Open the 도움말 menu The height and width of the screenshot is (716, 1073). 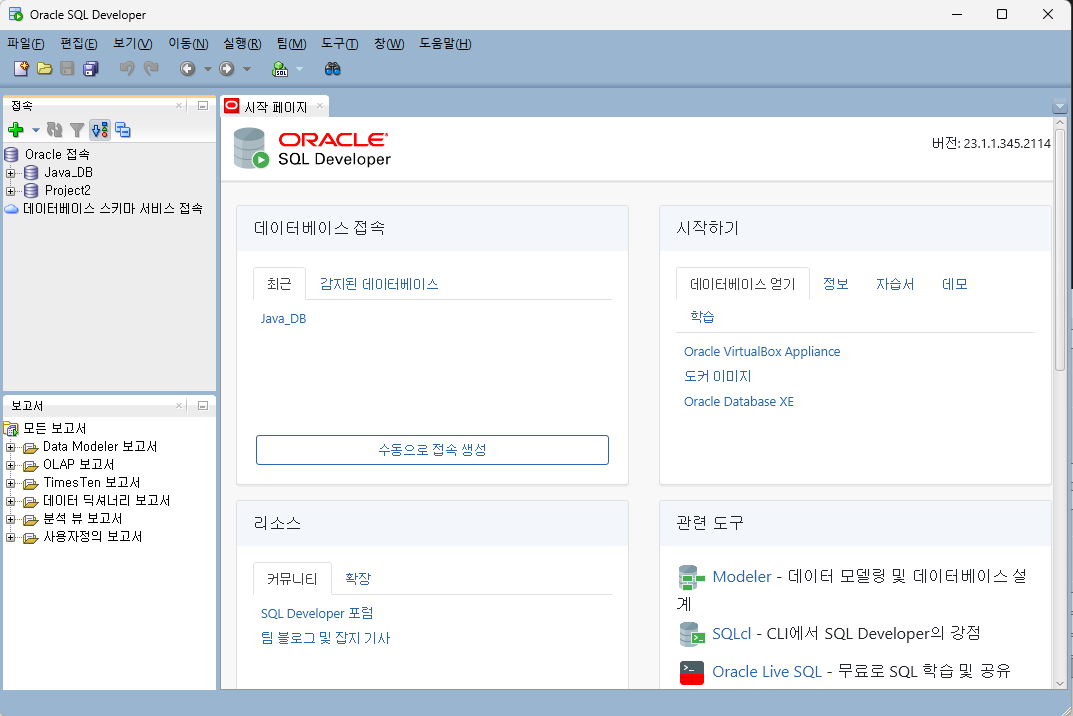(x=445, y=44)
